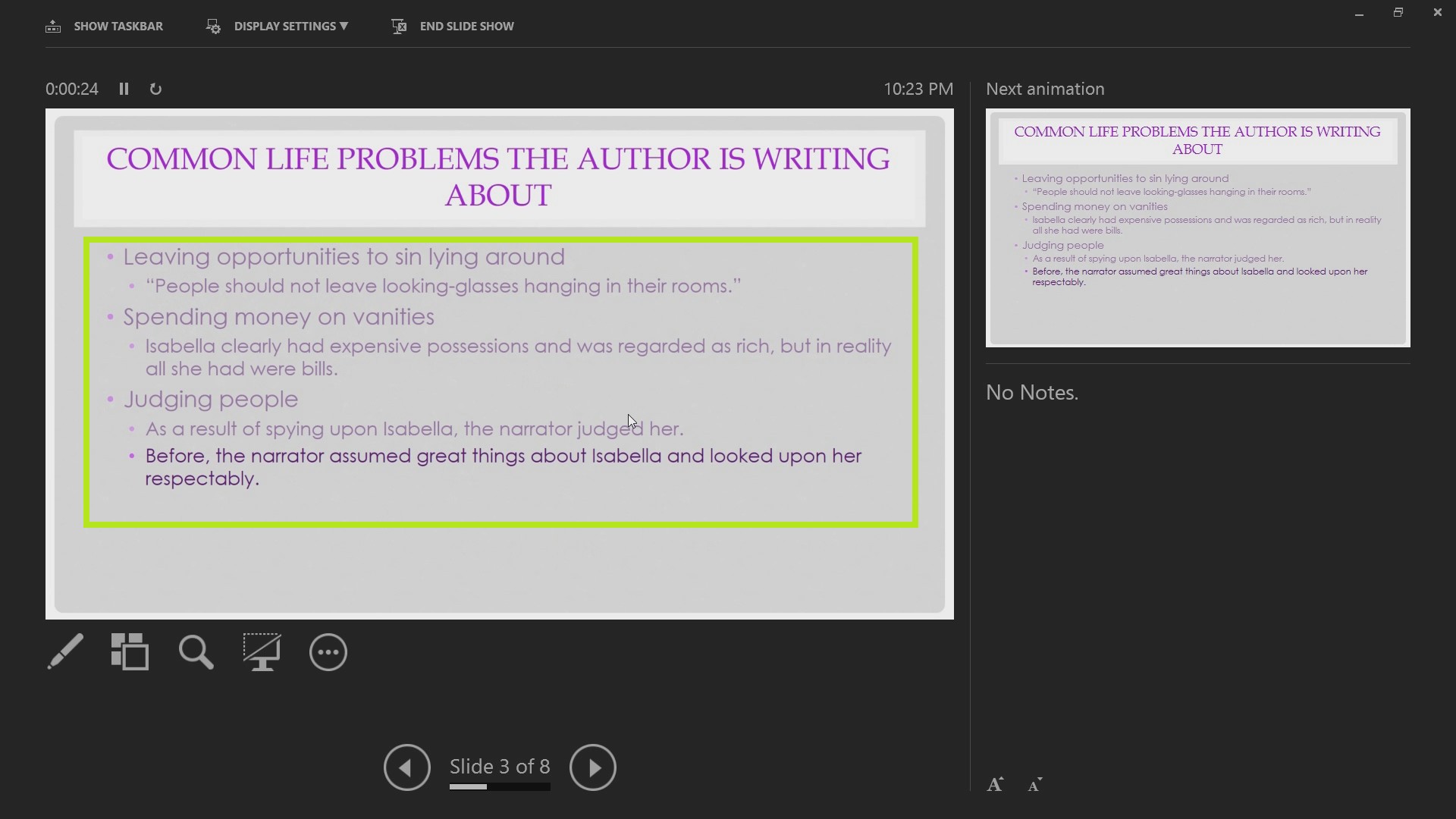
Task: Activate Zoom into the slide magnifier
Action: coord(196,651)
